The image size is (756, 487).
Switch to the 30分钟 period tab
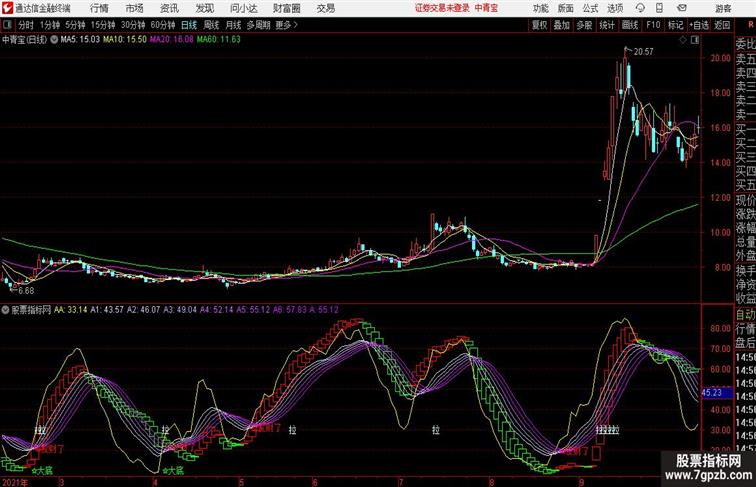[133, 25]
